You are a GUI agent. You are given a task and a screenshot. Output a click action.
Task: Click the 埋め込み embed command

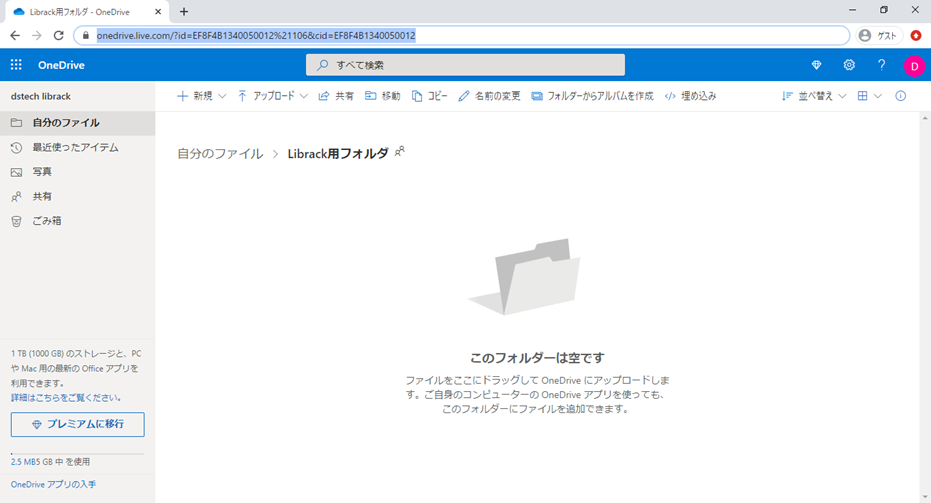point(691,96)
